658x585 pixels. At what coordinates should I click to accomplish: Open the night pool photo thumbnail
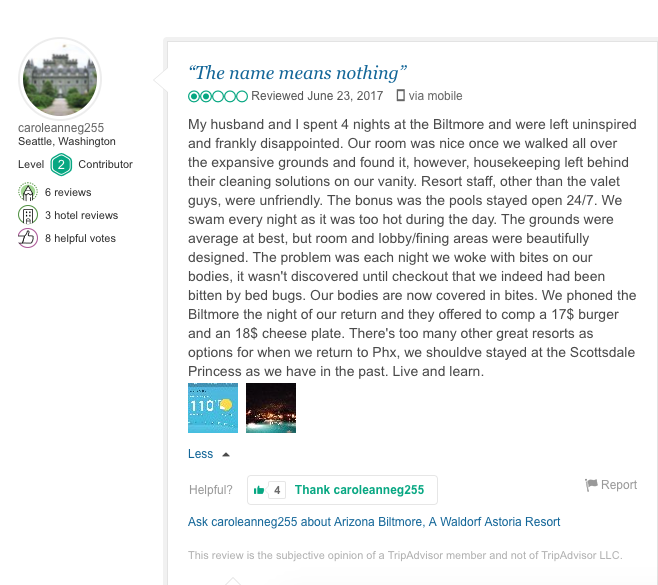271,408
